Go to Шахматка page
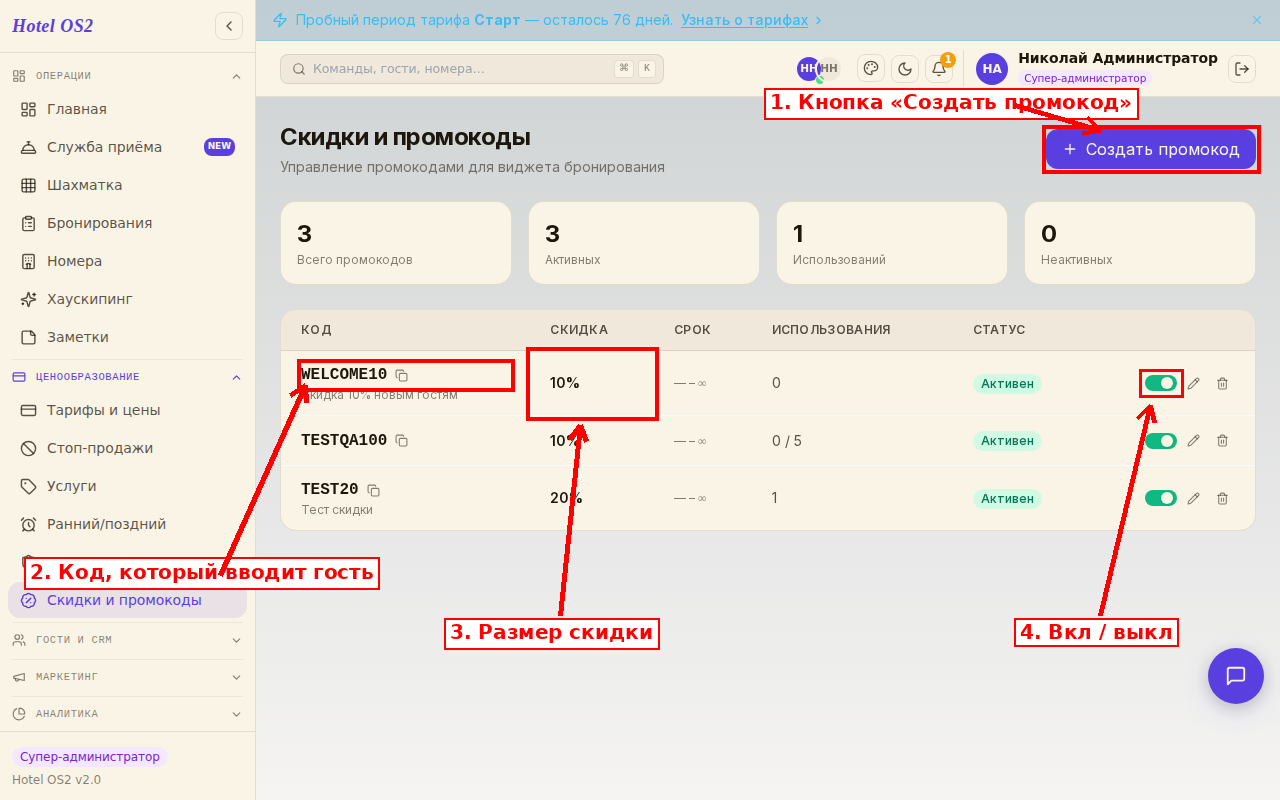Image resolution: width=1280 pixels, height=800 pixels. (x=127, y=185)
